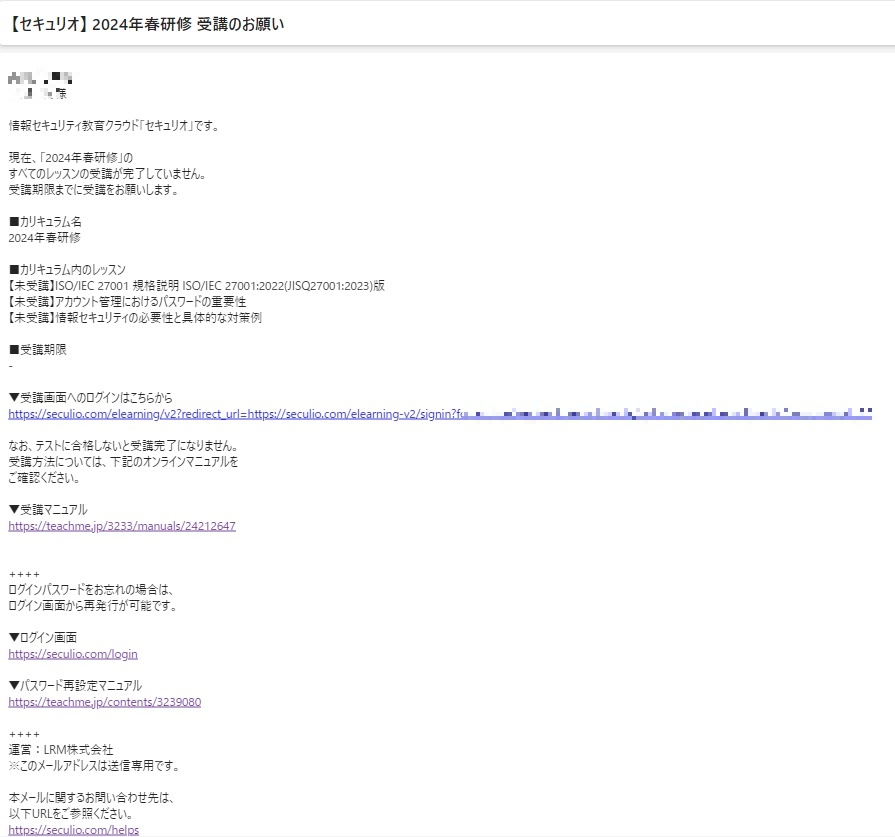Open the 受講マニュアル teachme.jp manuals link
Viewport: 895px width, 837px height.
(122, 526)
